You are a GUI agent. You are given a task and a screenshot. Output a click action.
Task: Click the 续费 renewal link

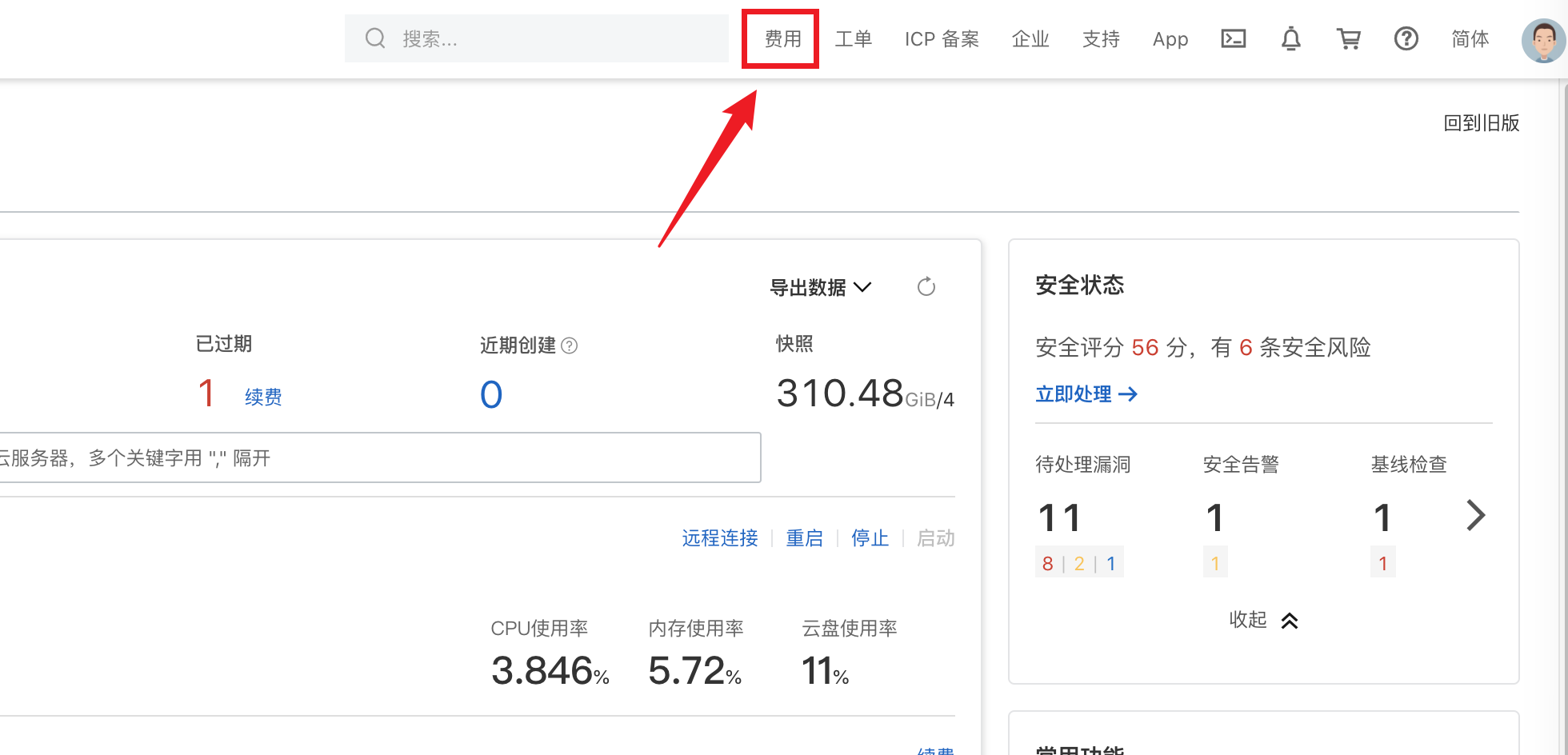click(263, 397)
